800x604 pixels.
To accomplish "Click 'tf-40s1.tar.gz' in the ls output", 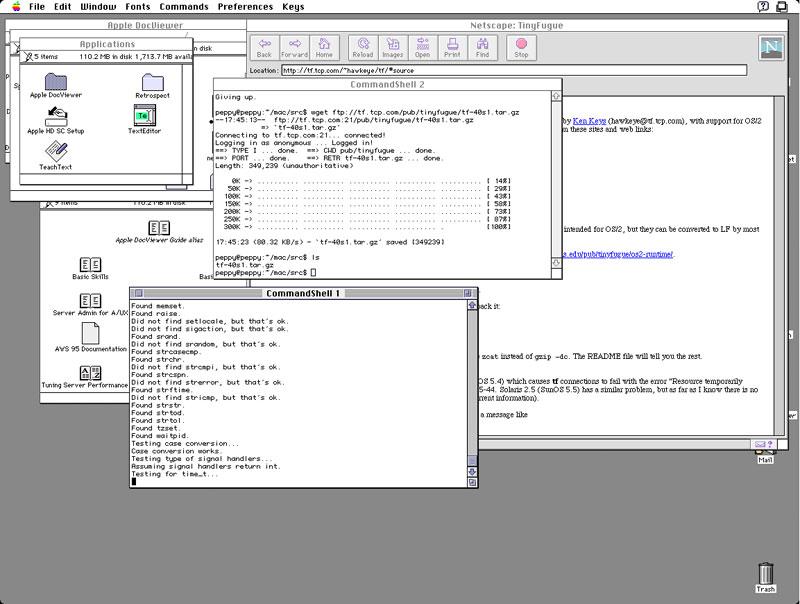I will pyautogui.click(x=244, y=265).
